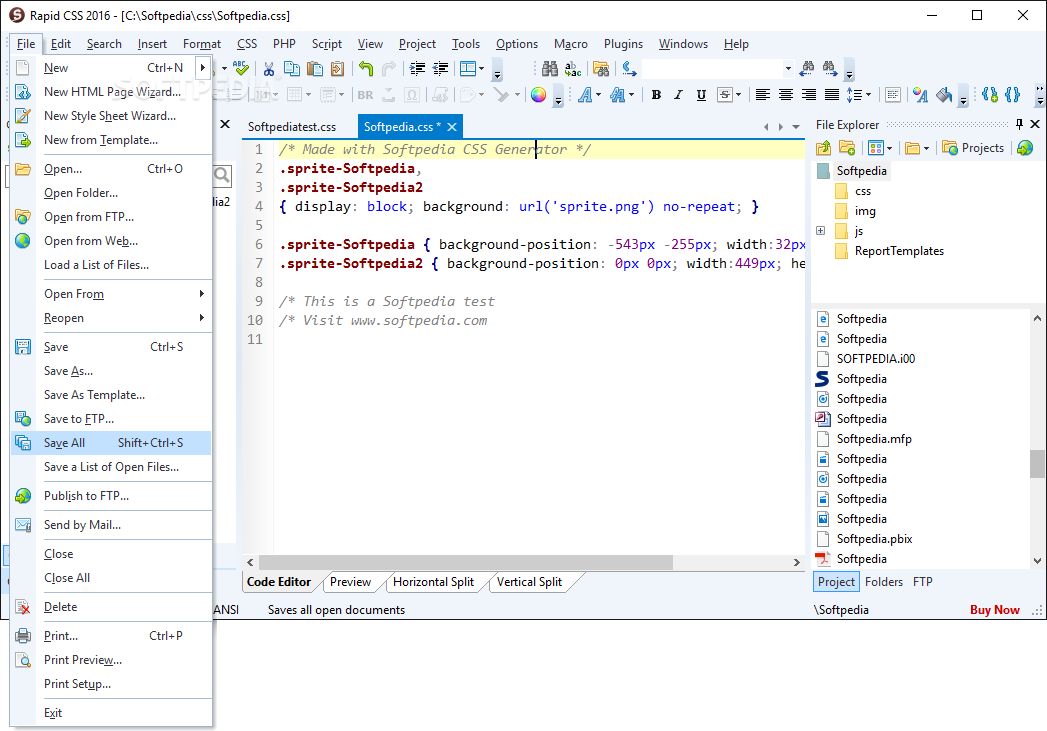
Task: Click the Projects button in File Explorer
Action: 974,148
